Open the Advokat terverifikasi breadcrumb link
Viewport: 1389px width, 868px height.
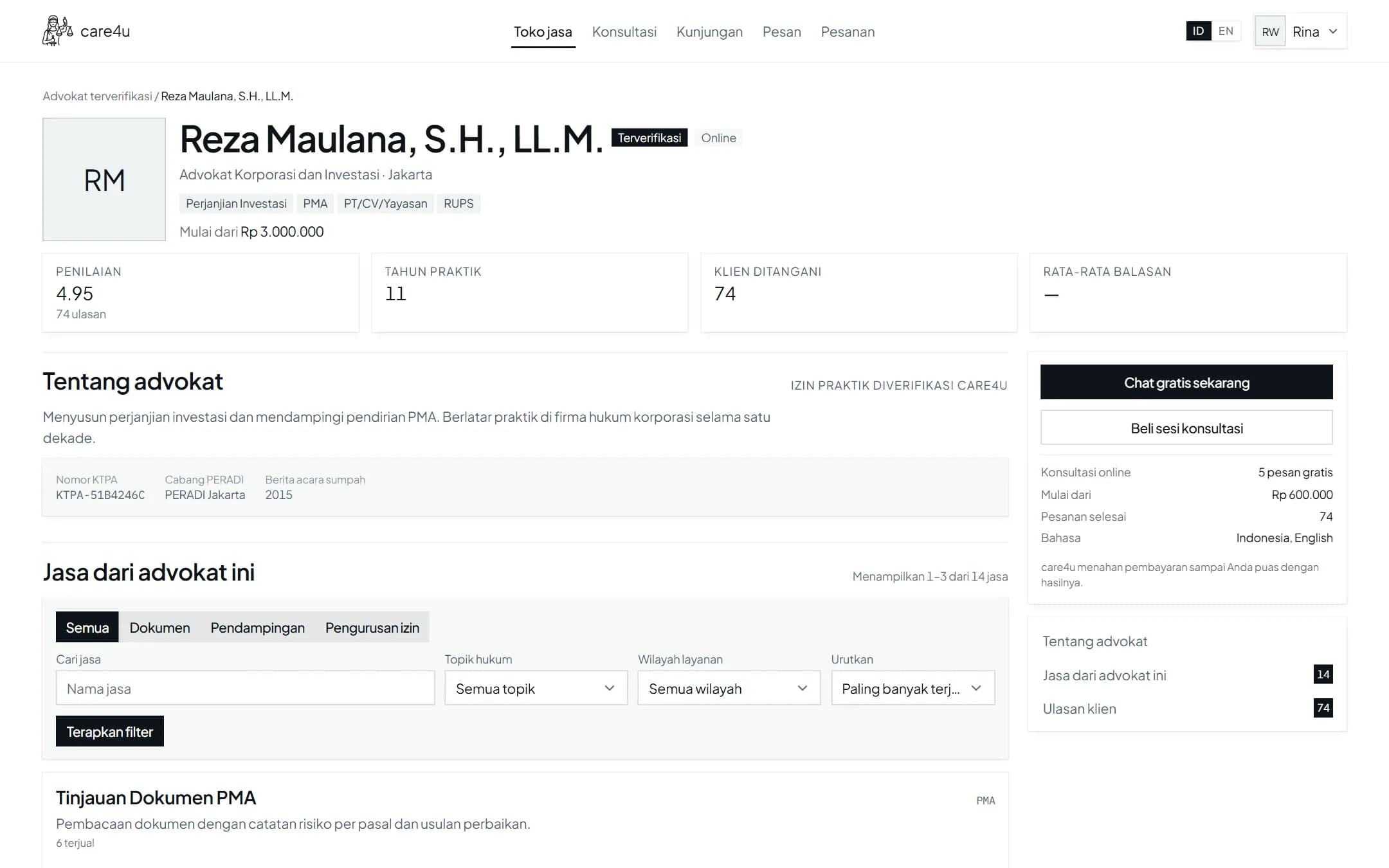tap(97, 96)
